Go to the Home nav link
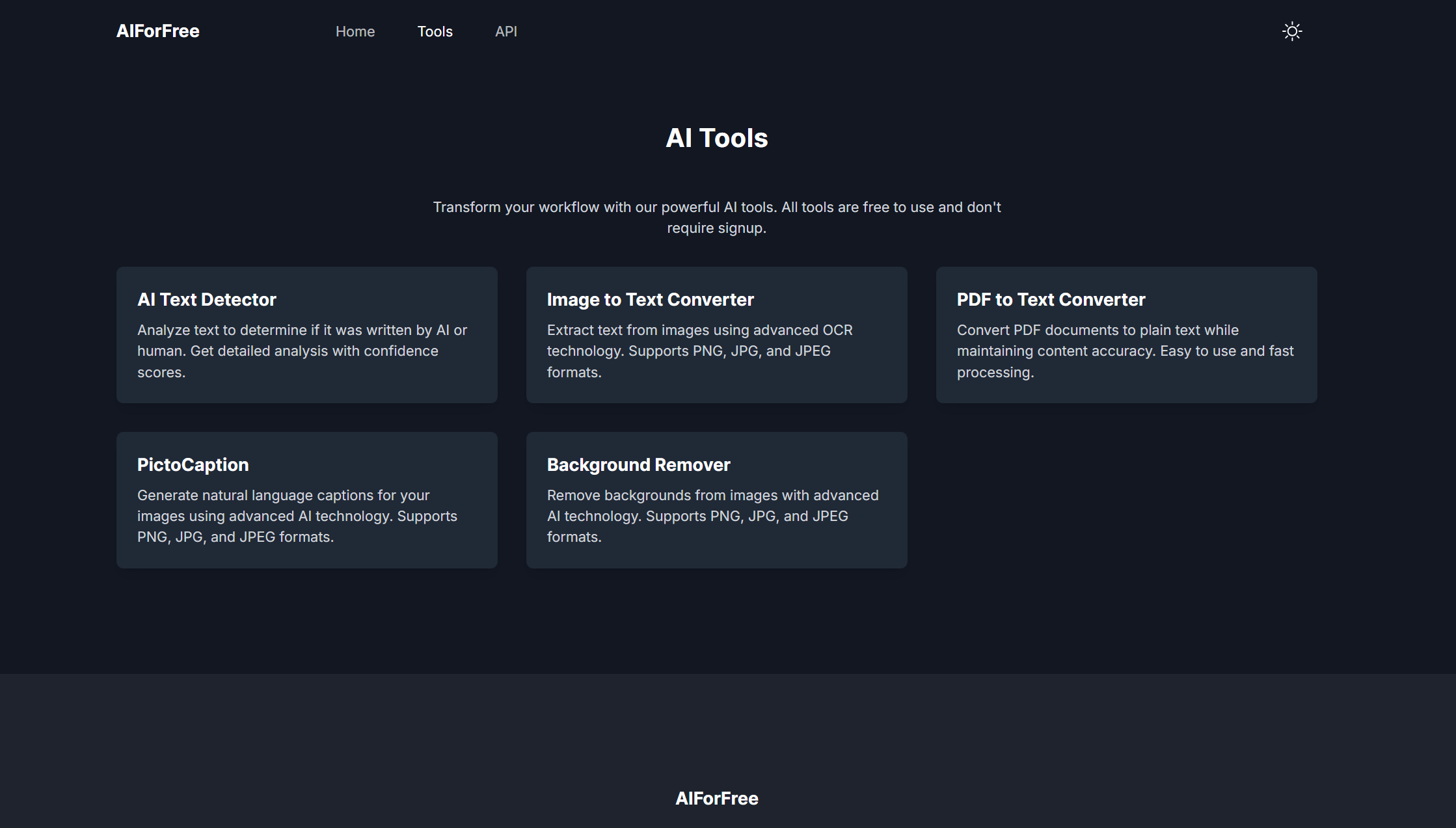 [355, 31]
